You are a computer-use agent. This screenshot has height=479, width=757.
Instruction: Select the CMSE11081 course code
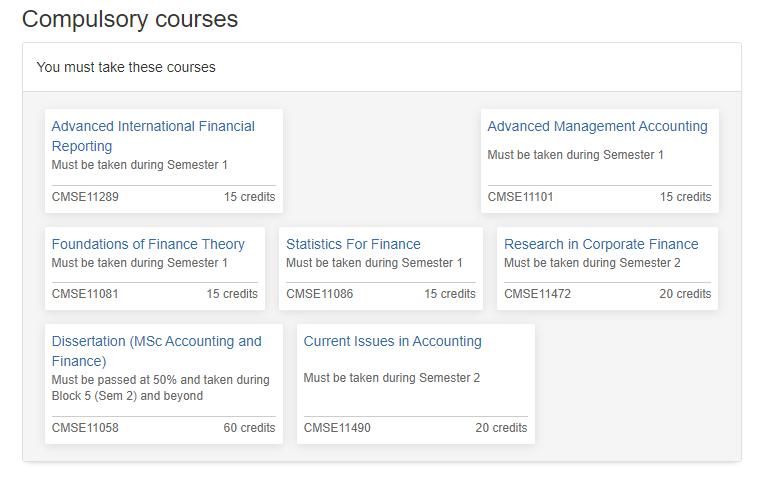[85, 294]
